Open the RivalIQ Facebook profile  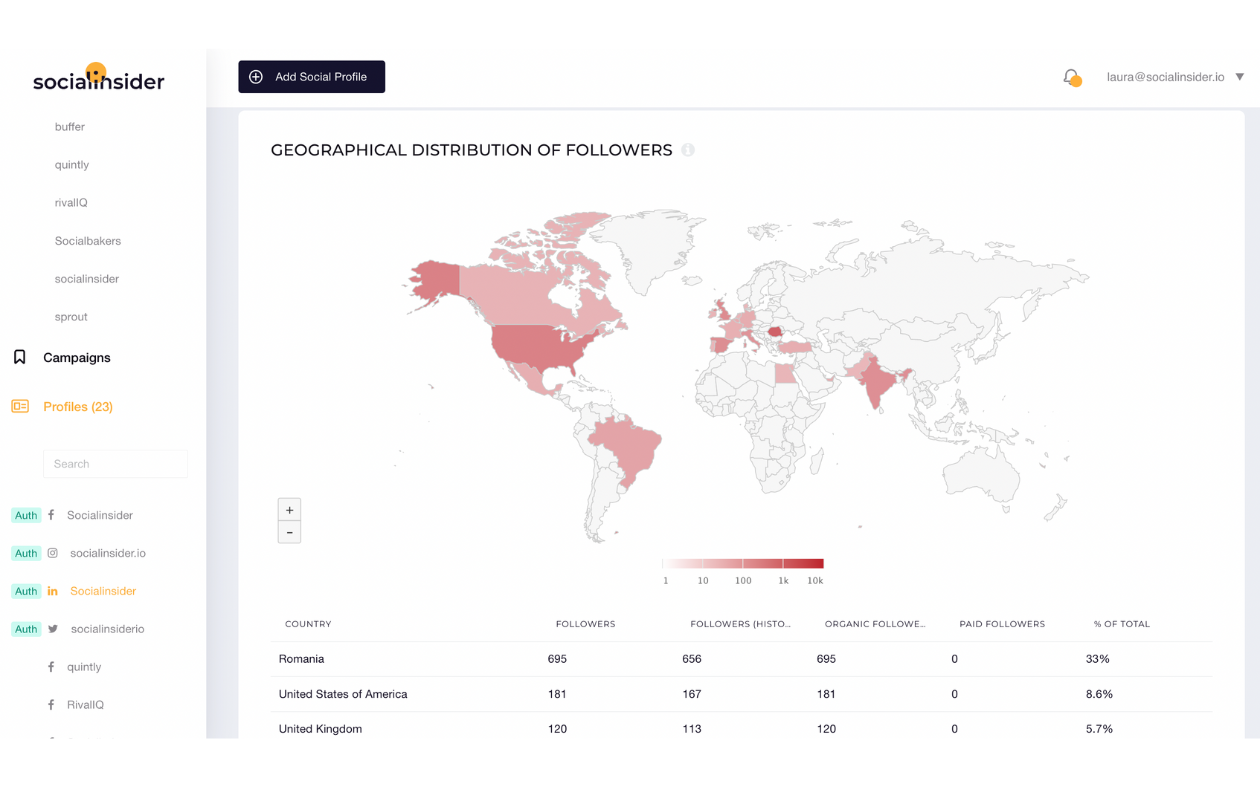click(x=85, y=705)
